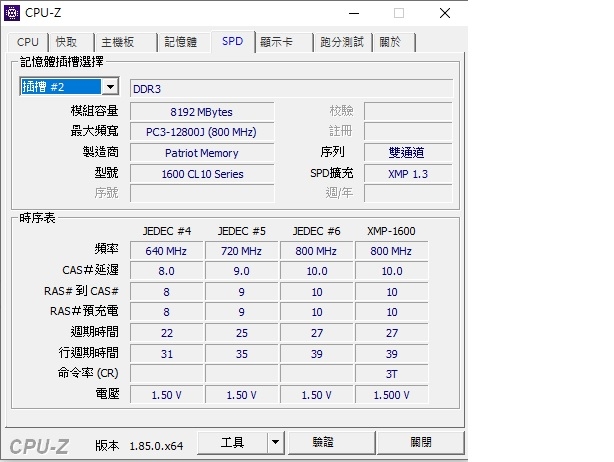Click the CAS# 延遲 row label
614x462 pixels.
pyautogui.click(x=90, y=270)
